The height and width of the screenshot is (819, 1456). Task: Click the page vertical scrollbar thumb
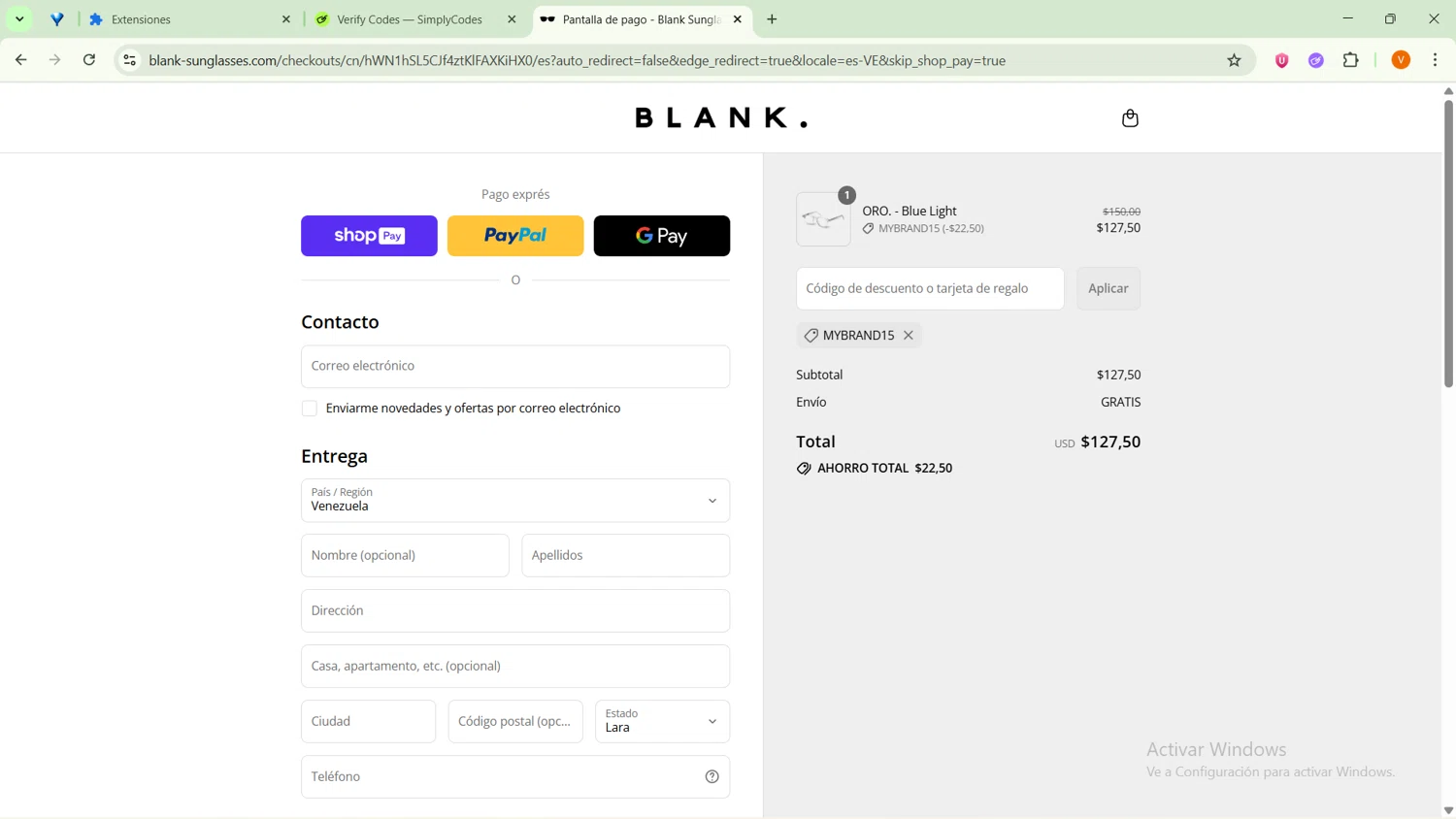[x=1448, y=243]
